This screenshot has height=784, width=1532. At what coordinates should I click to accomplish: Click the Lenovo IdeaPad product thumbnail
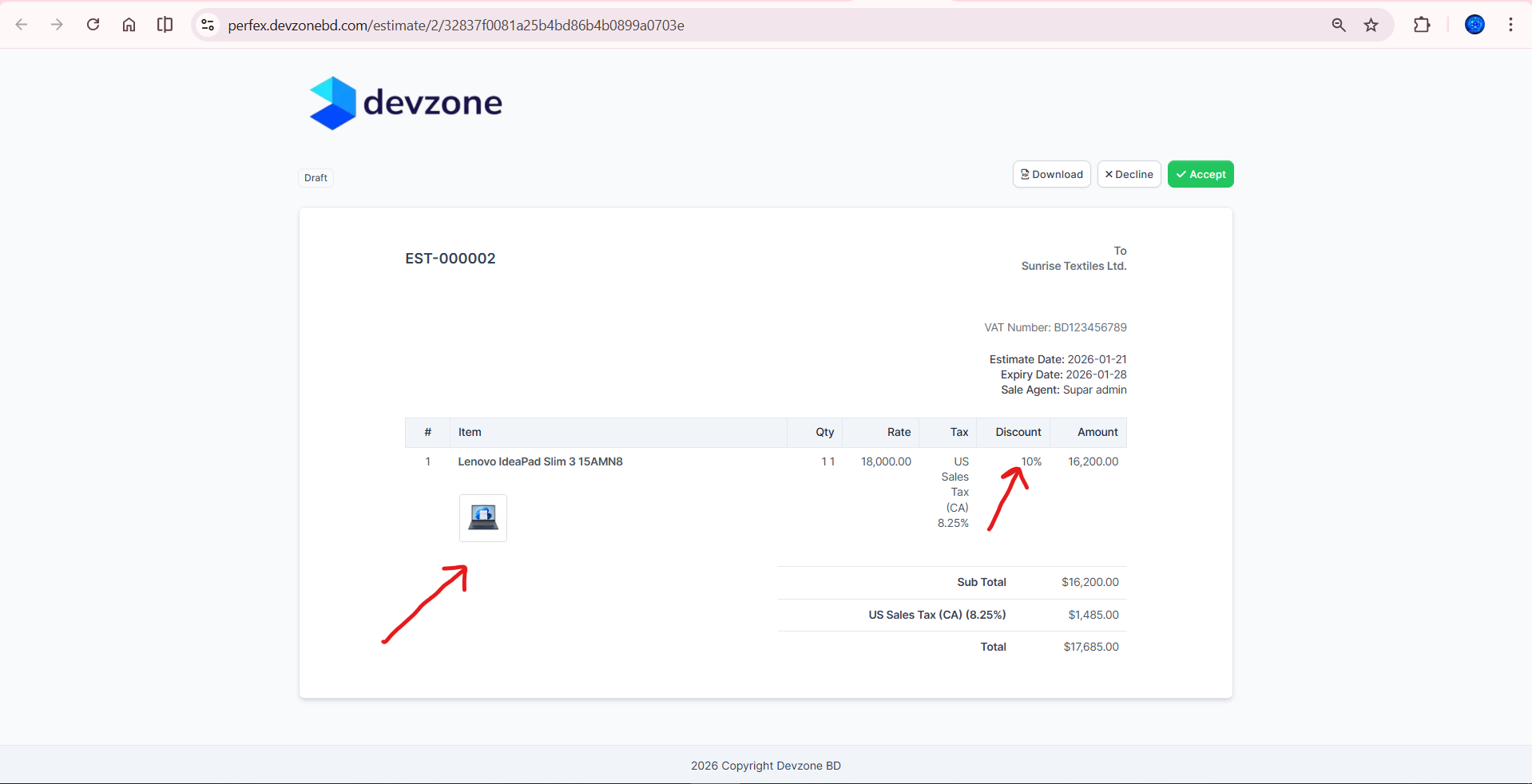pyautogui.click(x=482, y=517)
